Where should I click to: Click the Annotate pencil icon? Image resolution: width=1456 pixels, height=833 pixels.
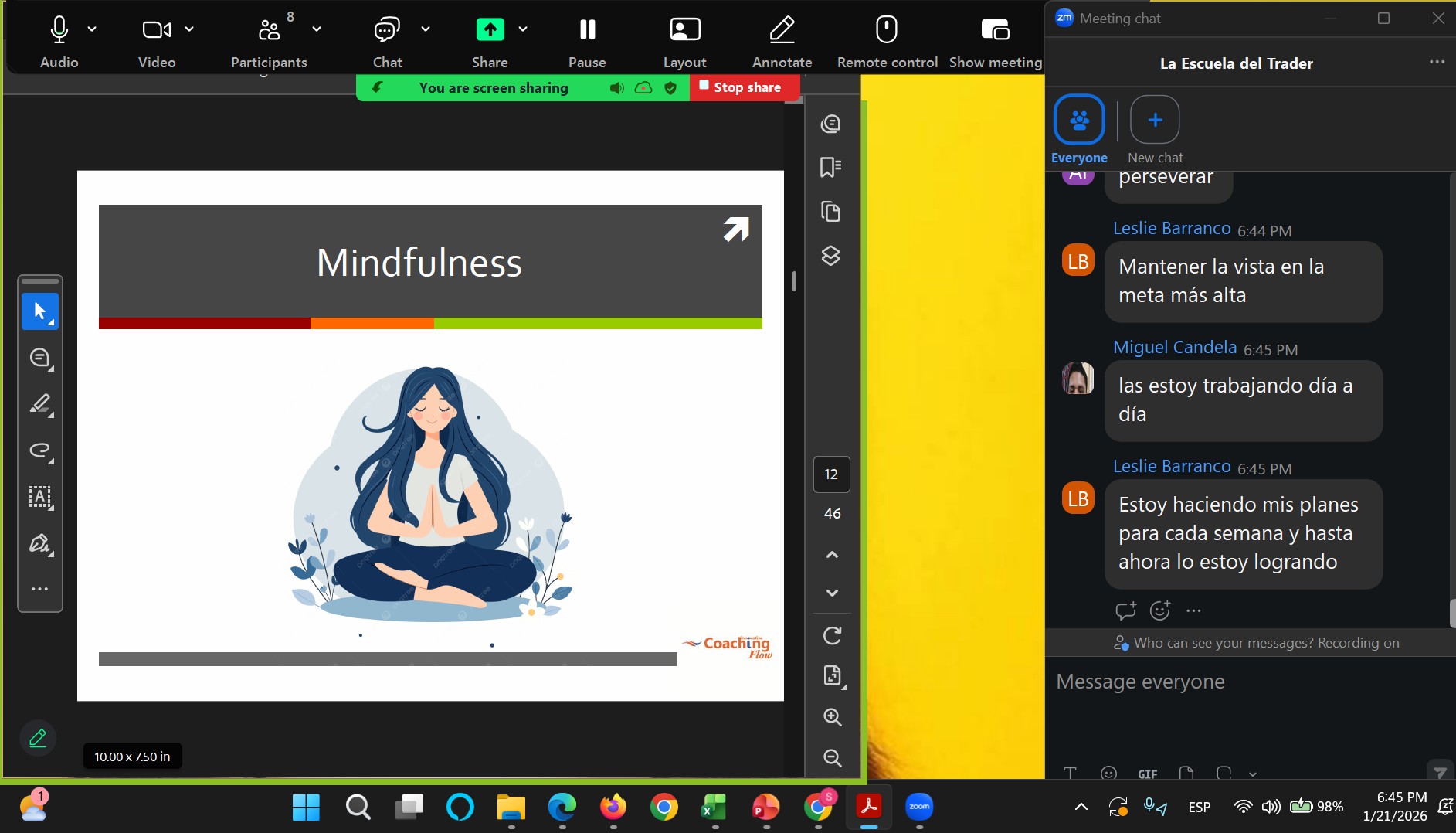(782, 30)
